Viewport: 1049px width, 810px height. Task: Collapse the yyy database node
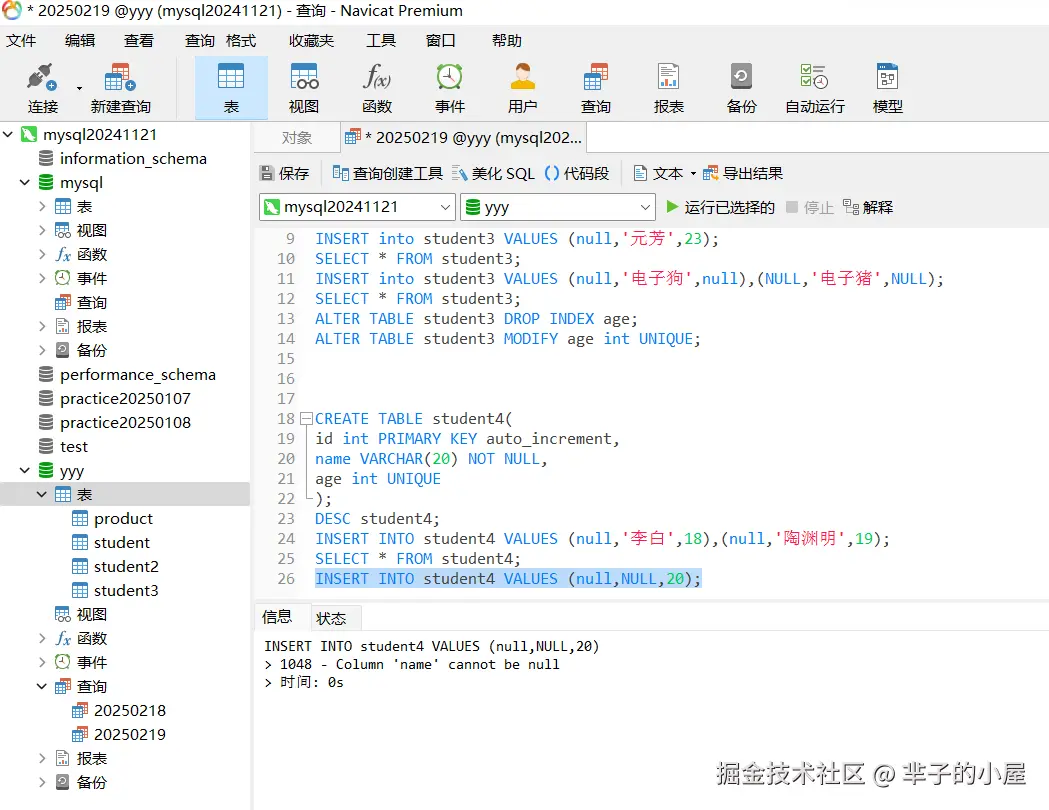coord(25,470)
